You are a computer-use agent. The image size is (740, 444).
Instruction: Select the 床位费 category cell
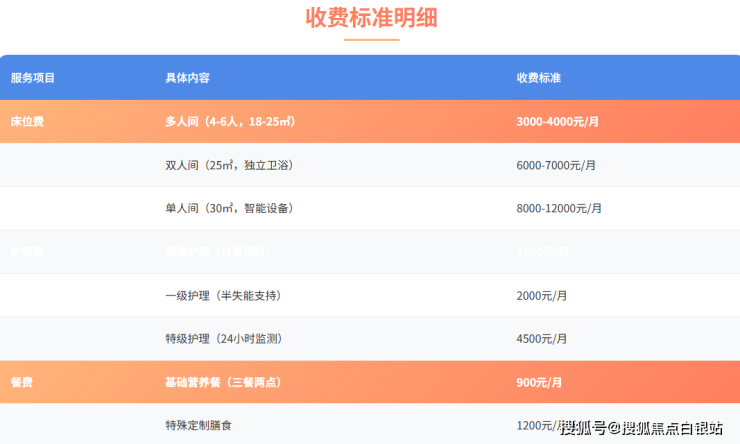click(27, 122)
